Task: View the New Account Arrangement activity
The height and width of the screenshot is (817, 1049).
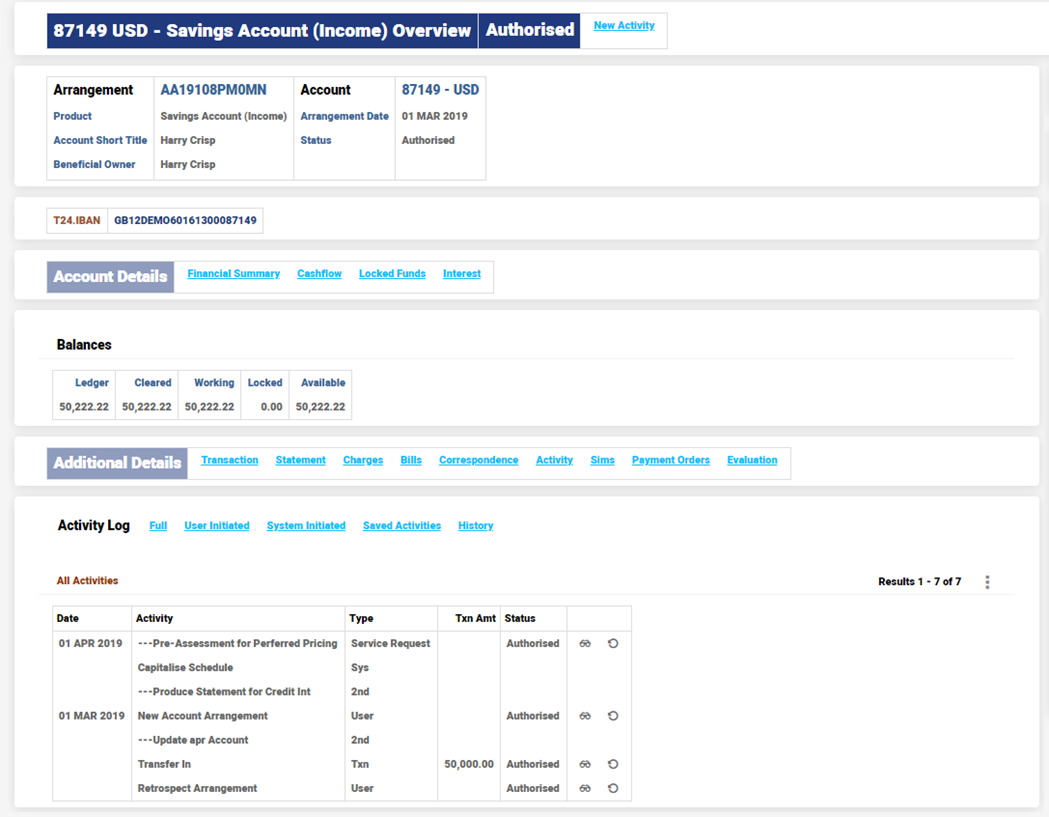Action: (585, 716)
